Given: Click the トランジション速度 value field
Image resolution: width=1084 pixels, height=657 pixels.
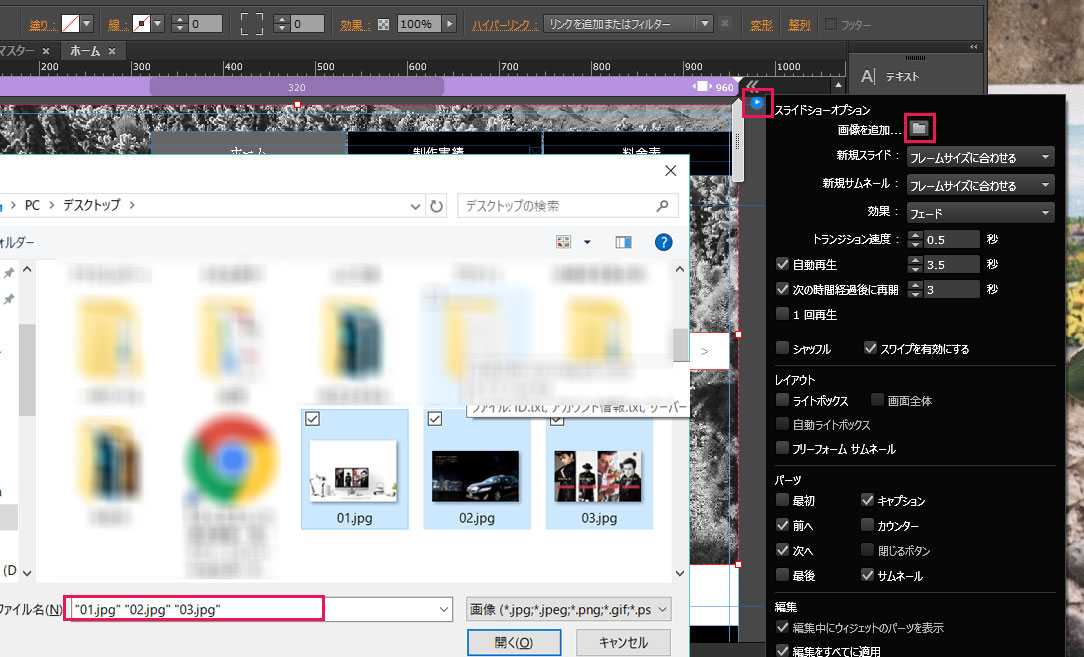Looking at the screenshot, I should 951,239.
